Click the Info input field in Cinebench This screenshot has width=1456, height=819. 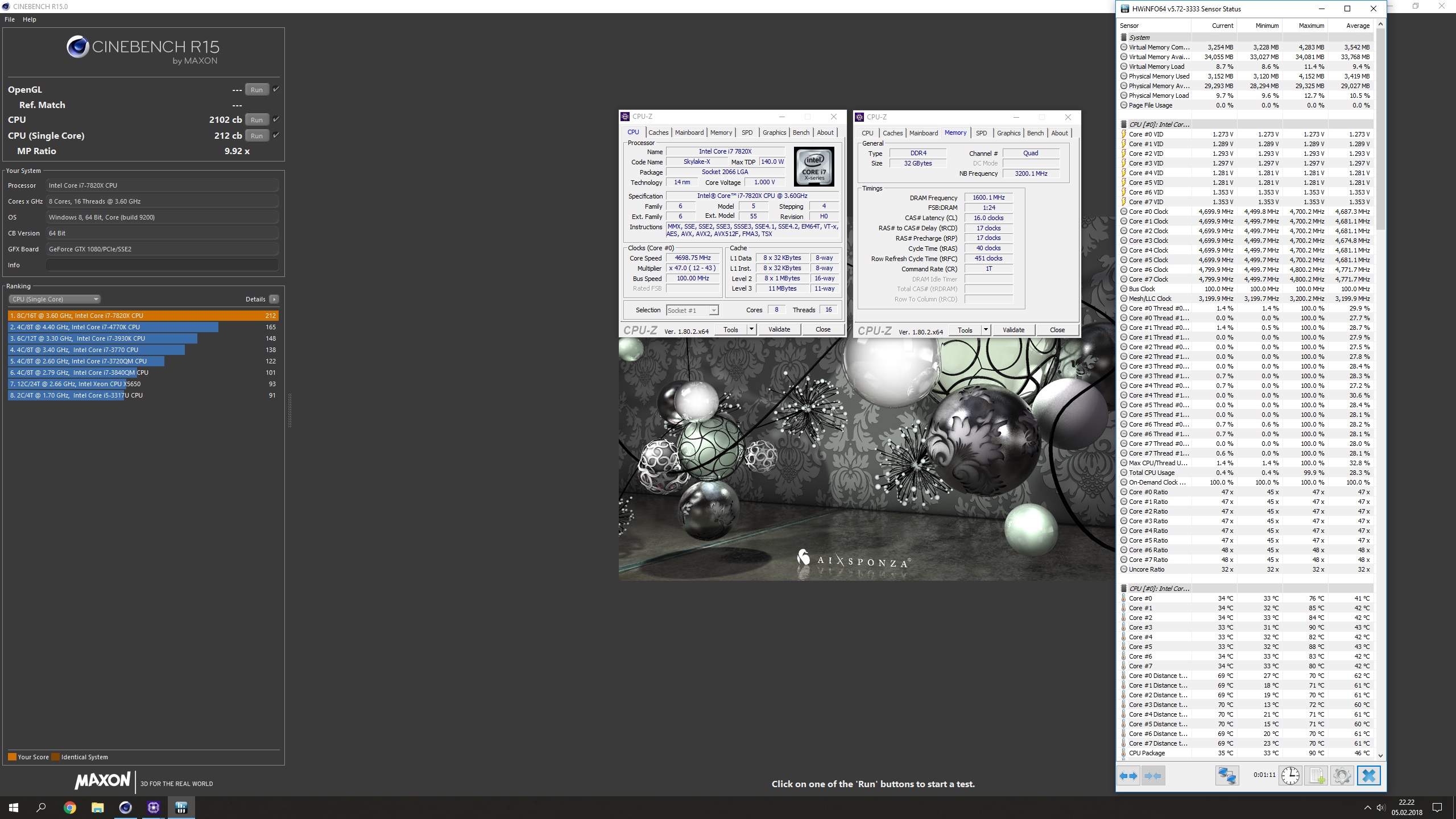[162, 265]
